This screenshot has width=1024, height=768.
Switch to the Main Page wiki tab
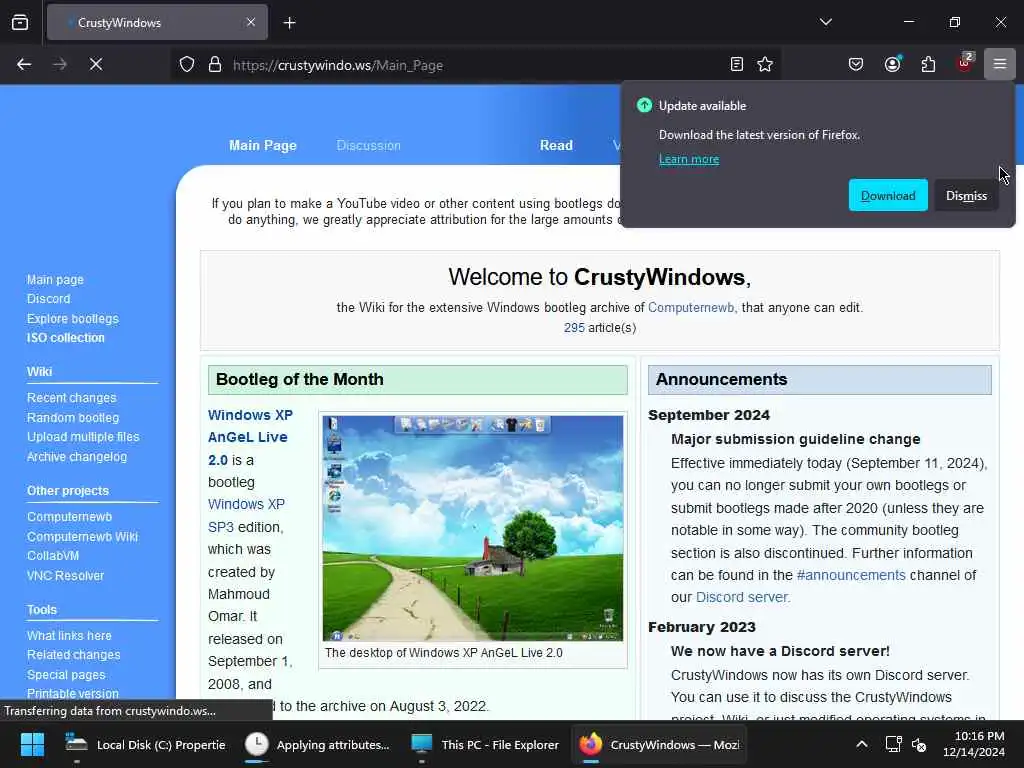(263, 146)
